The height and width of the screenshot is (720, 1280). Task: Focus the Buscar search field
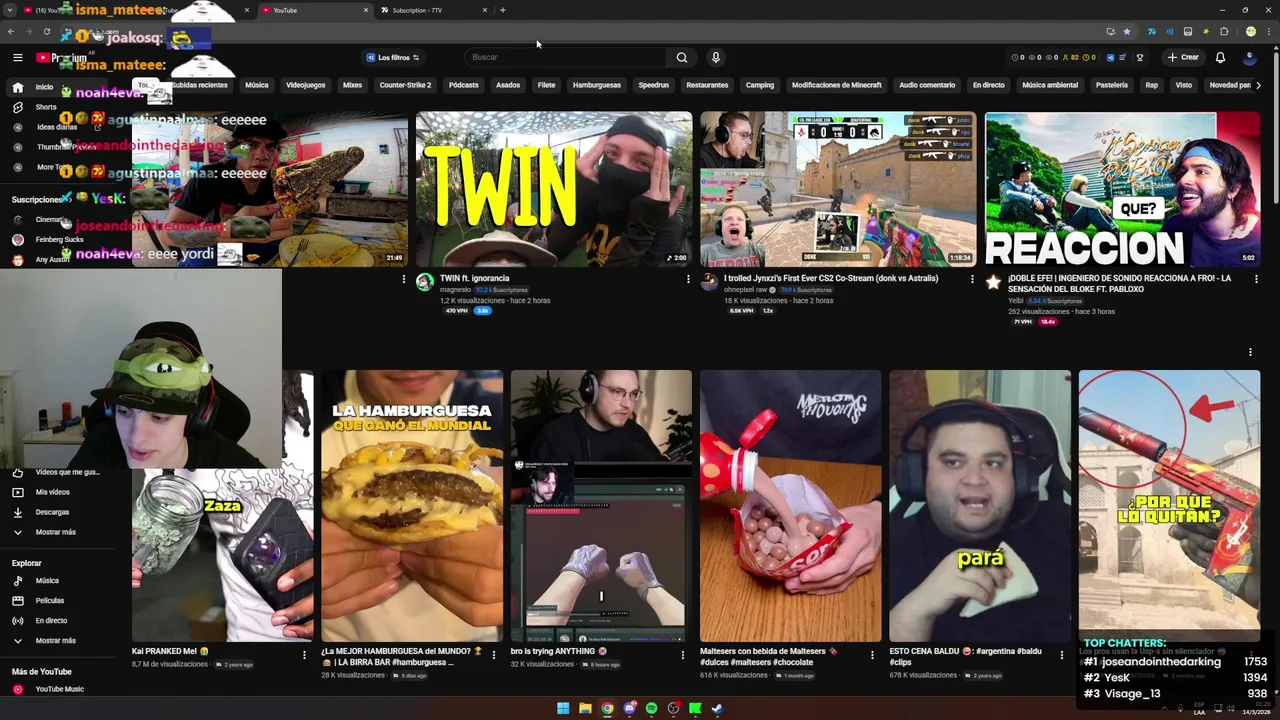(x=565, y=57)
